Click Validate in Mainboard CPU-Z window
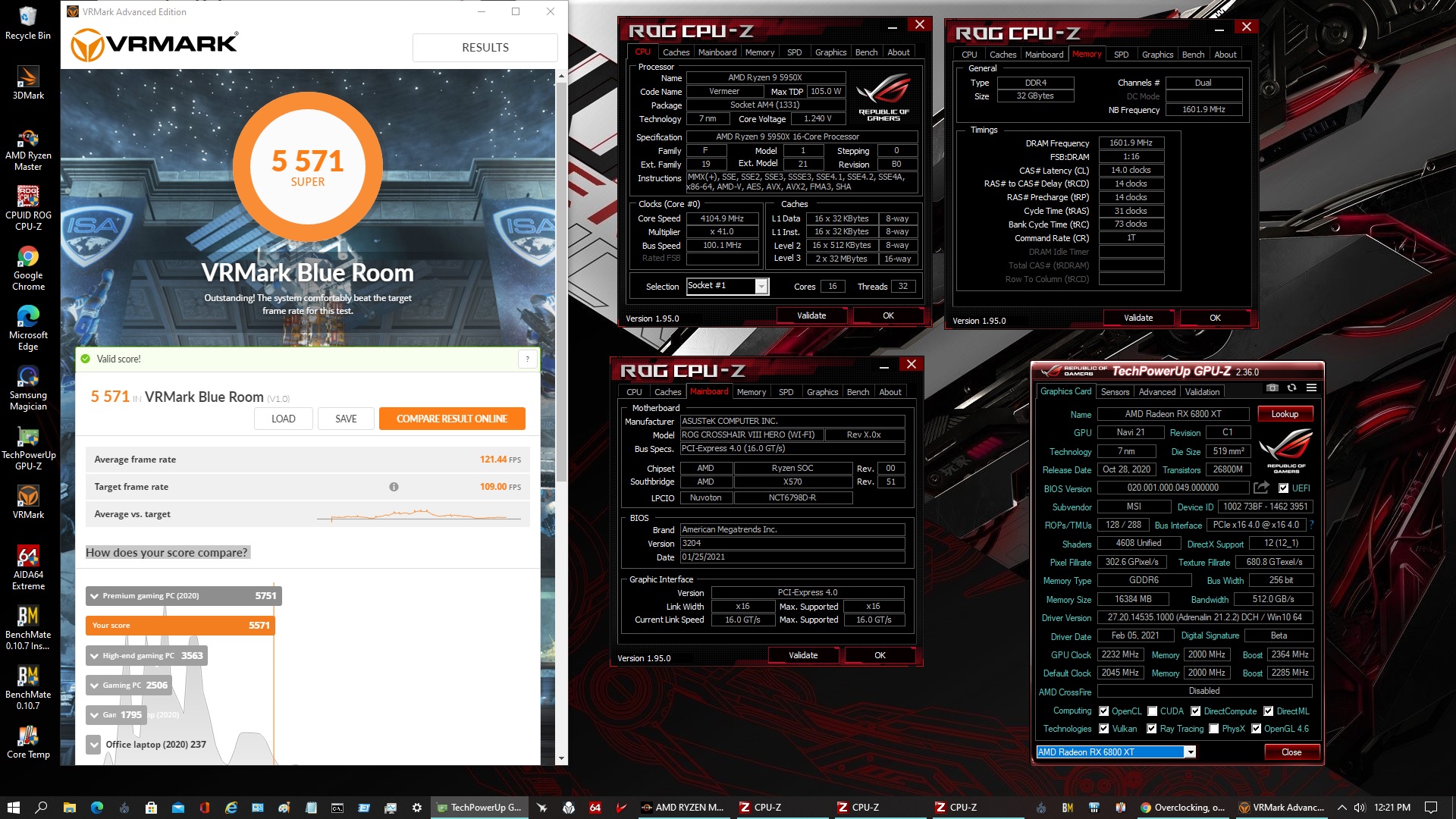 [x=803, y=655]
